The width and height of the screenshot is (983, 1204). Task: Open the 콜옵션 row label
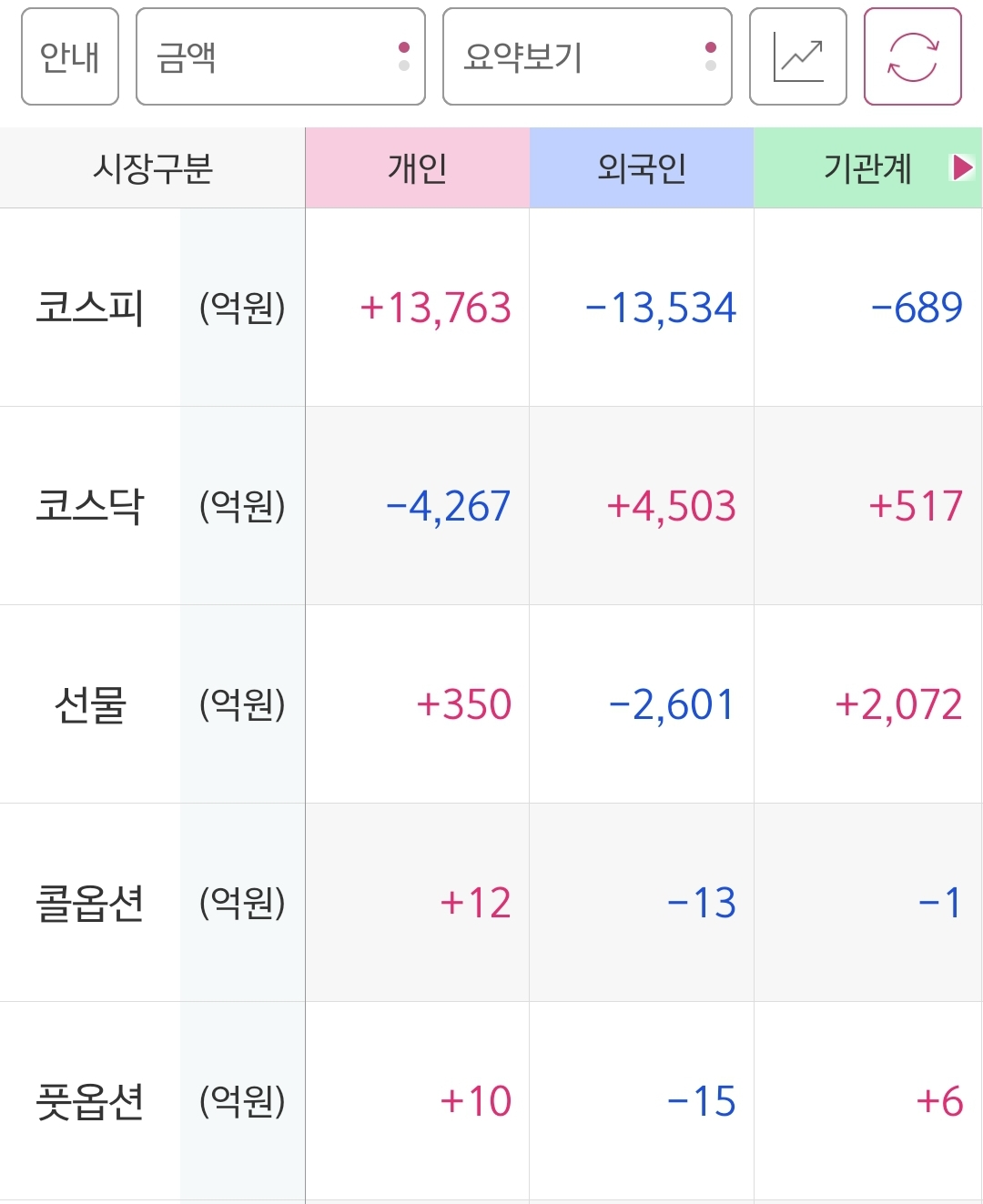click(90, 903)
